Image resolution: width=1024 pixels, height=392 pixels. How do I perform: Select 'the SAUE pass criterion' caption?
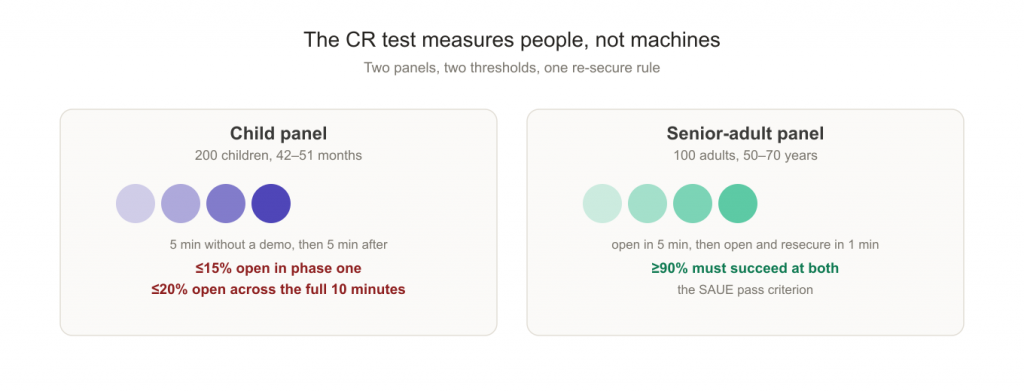(745, 290)
